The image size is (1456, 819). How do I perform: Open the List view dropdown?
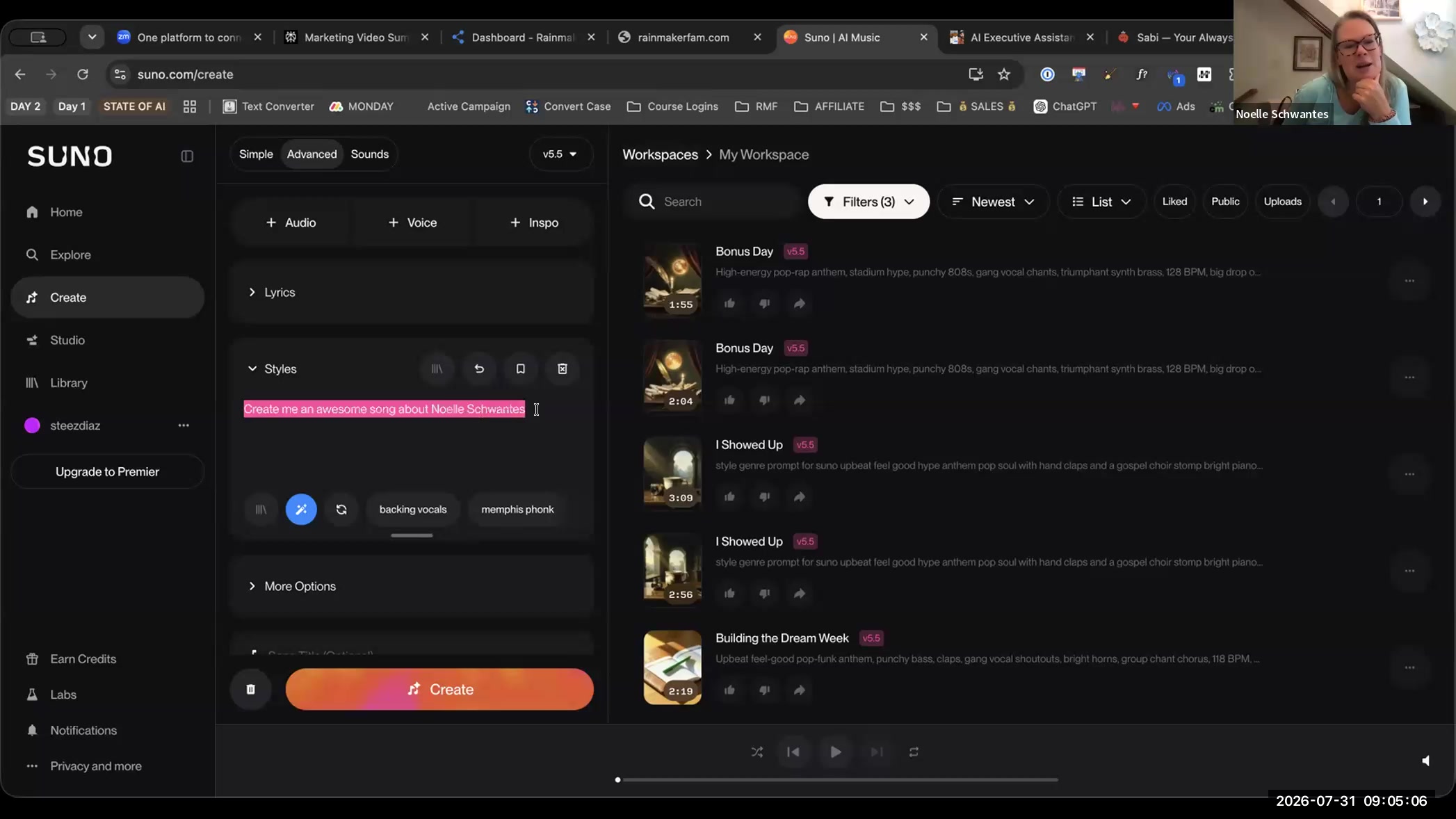click(1101, 202)
